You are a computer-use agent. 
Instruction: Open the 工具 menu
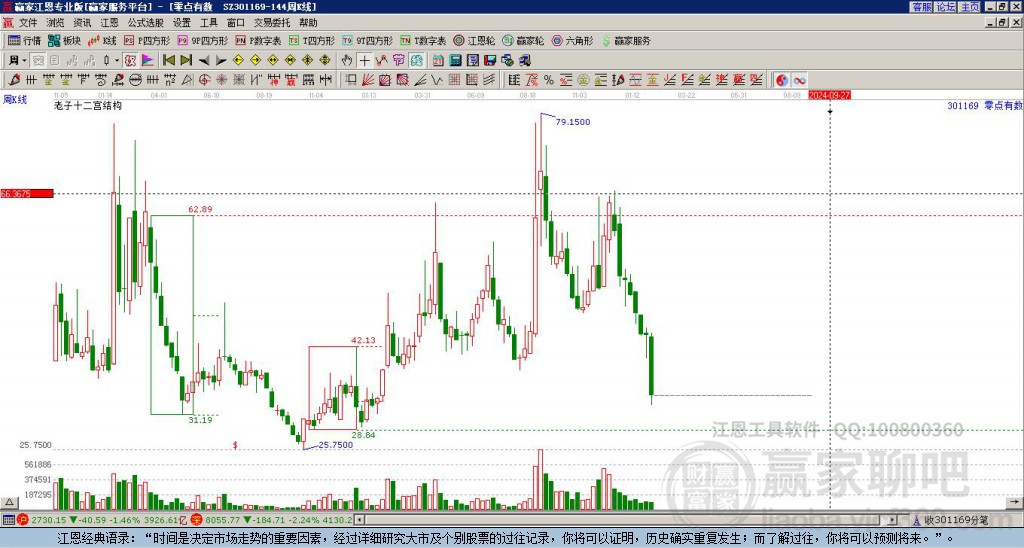point(208,23)
